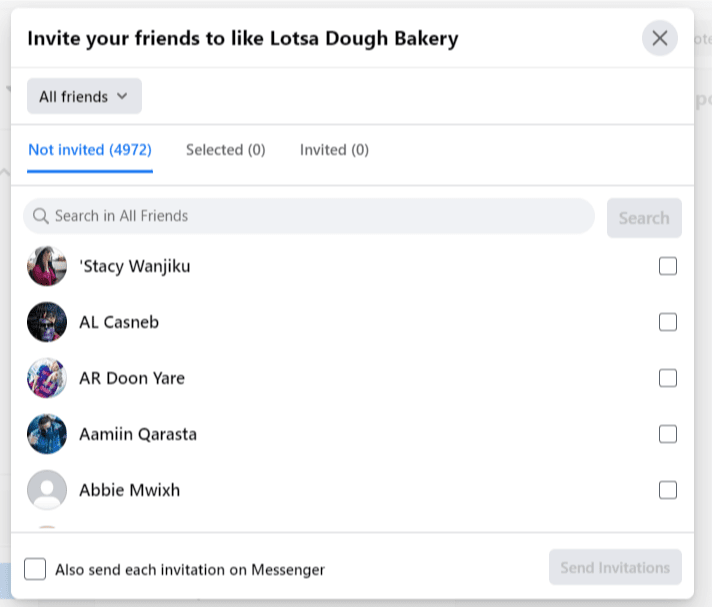Click the Search button
712x607 pixels.
click(644, 218)
